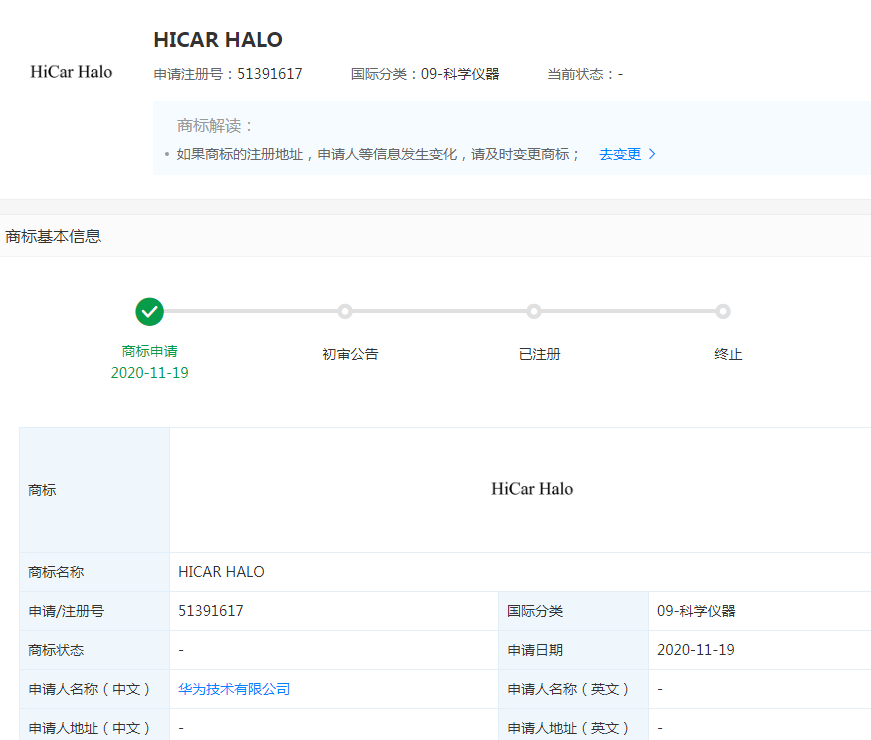Click the 国际分类 table label
This screenshot has height=740, width=871.
(x=535, y=611)
